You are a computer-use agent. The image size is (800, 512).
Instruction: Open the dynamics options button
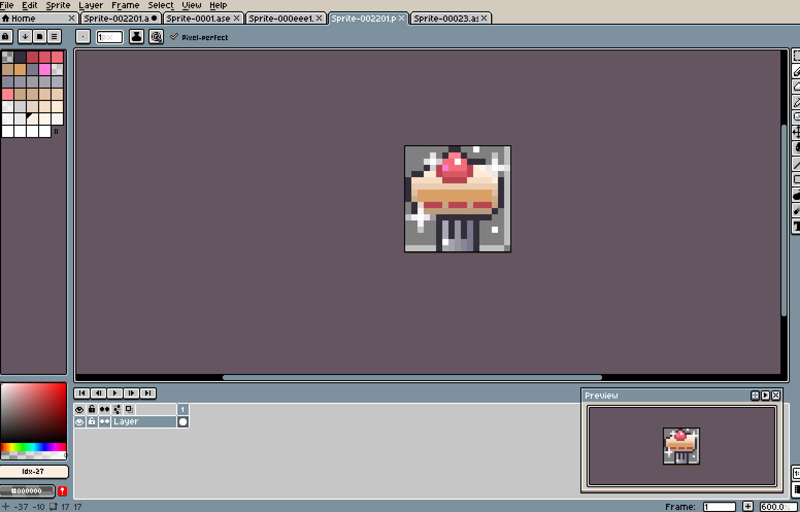pos(156,37)
